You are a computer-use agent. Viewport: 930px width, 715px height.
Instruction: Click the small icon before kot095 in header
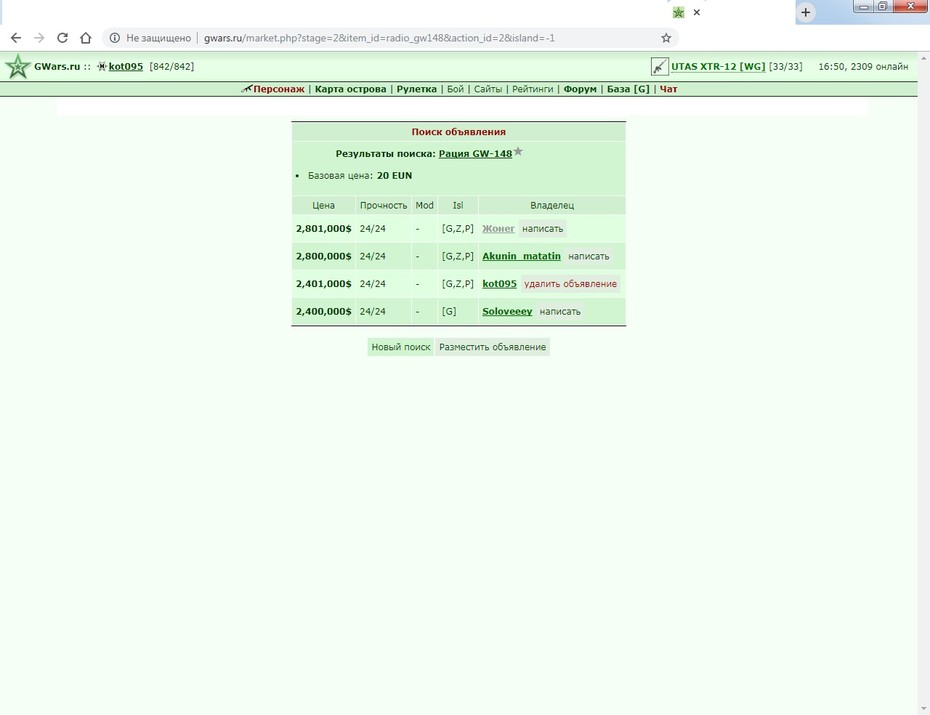(102, 66)
